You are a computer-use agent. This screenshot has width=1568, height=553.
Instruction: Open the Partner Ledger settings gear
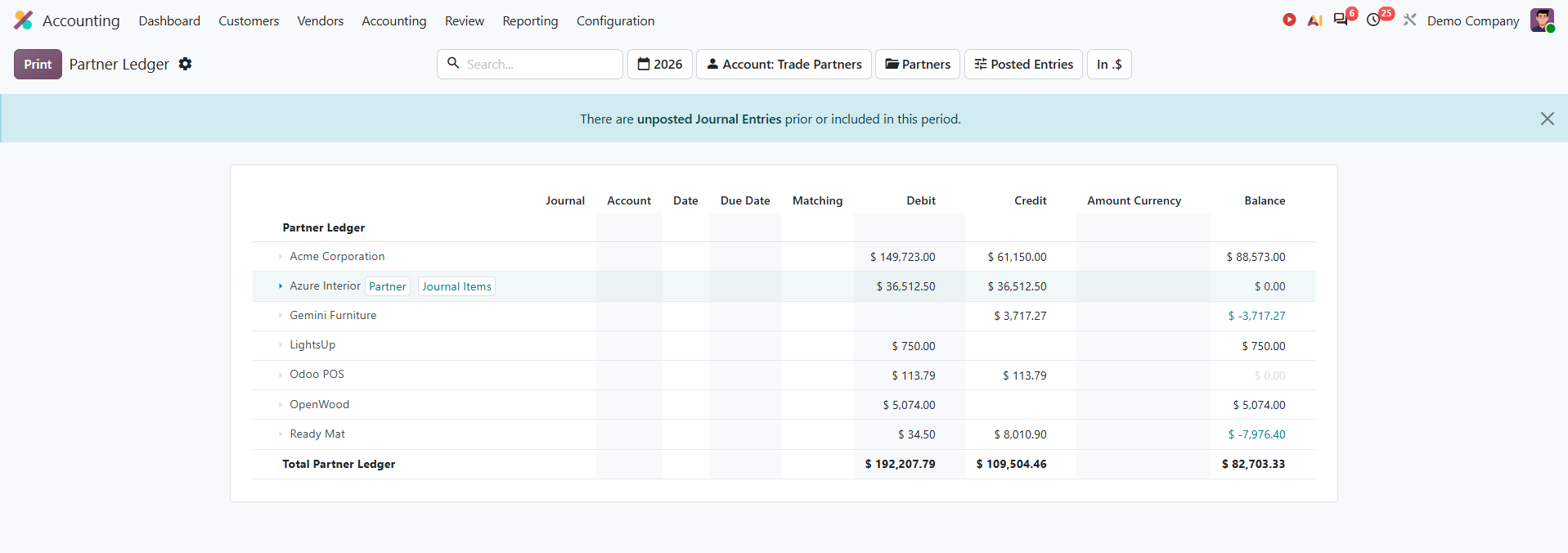(x=186, y=64)
